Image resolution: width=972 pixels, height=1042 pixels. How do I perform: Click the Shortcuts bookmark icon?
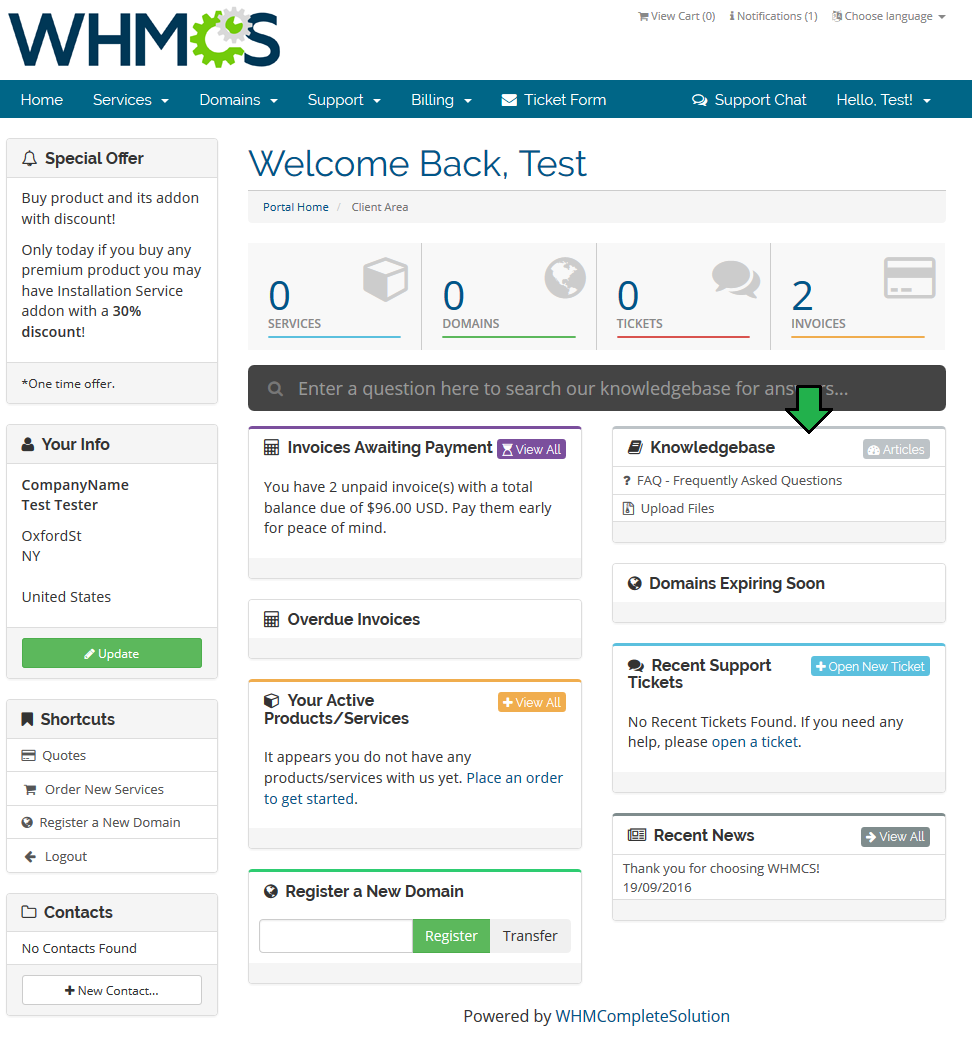(x=27, y=719)
